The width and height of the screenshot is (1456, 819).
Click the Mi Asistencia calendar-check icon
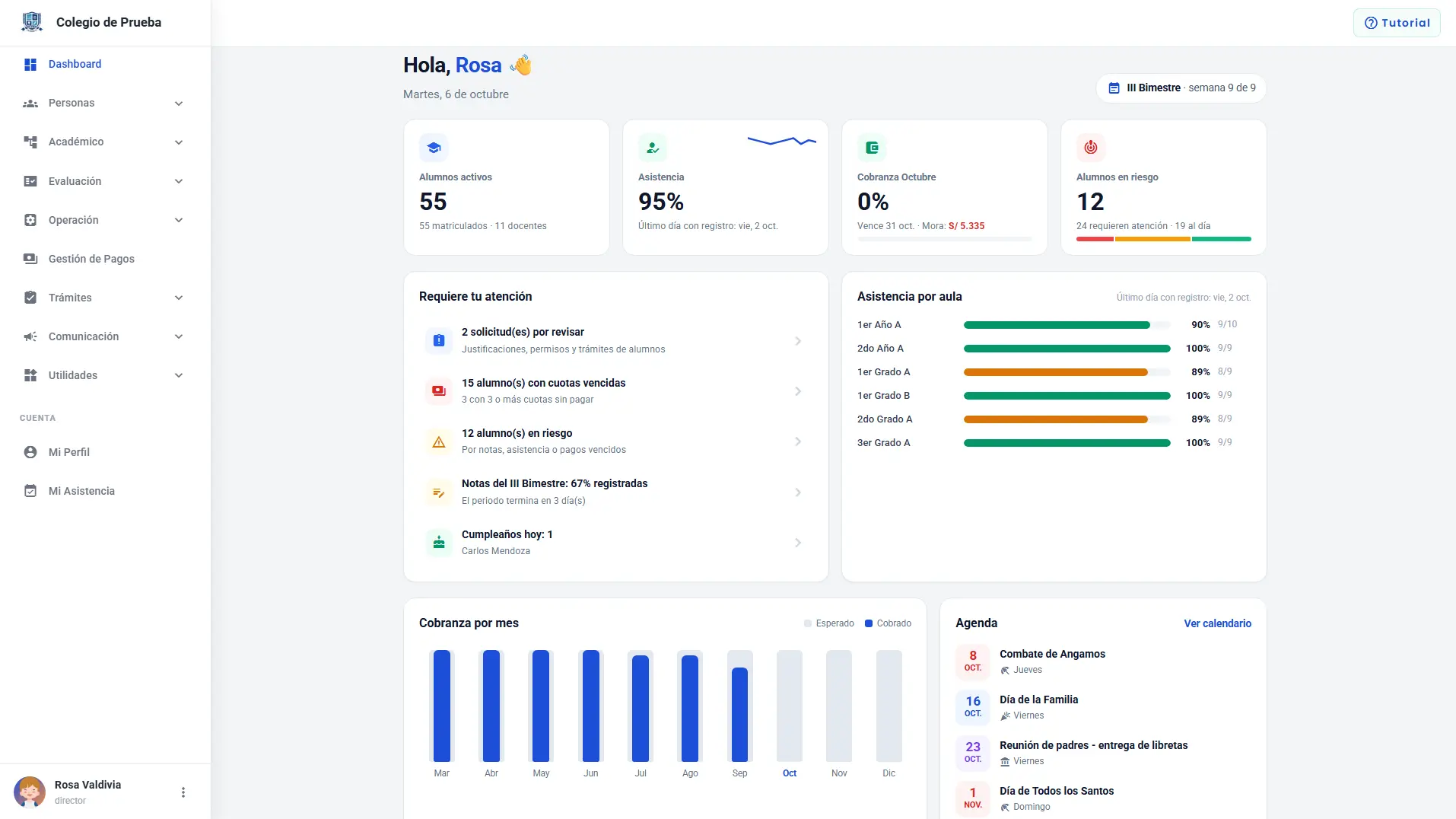(30, 491)
